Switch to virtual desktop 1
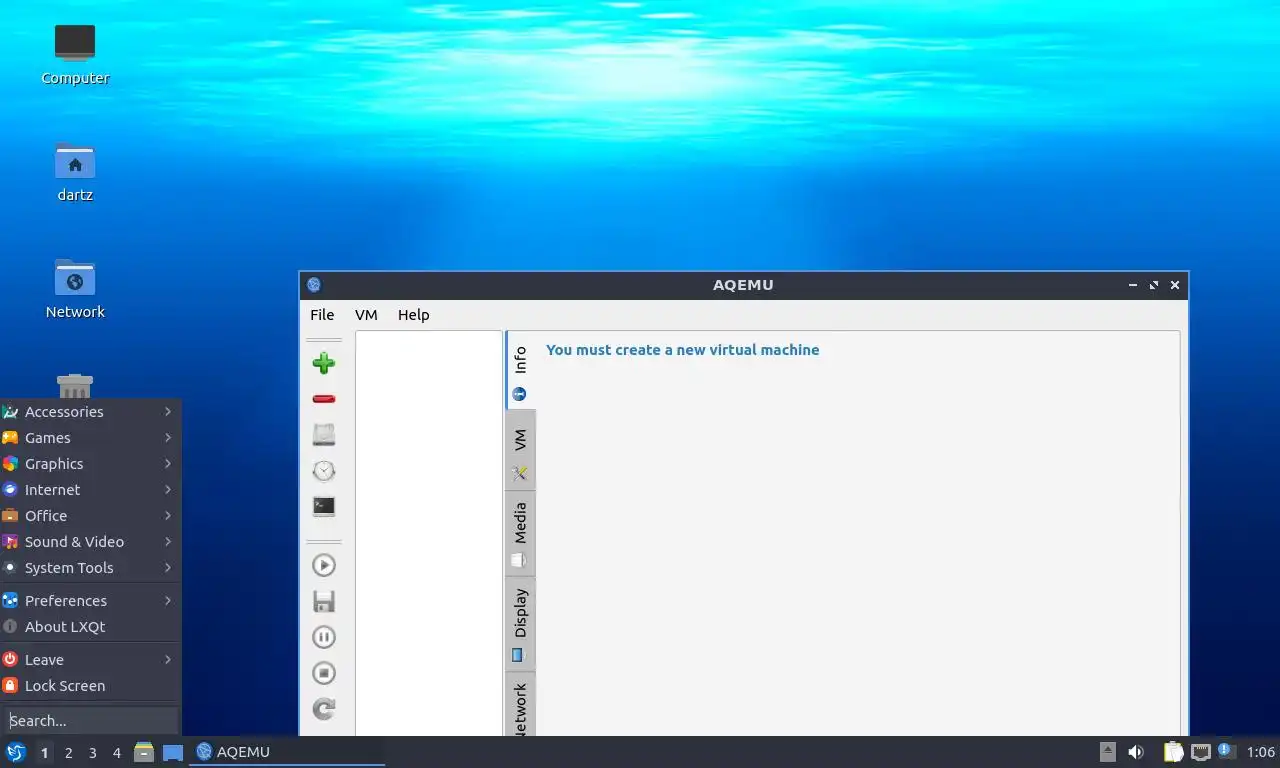This screenshot has width=1280, height=768. click(x=44, y=753)
